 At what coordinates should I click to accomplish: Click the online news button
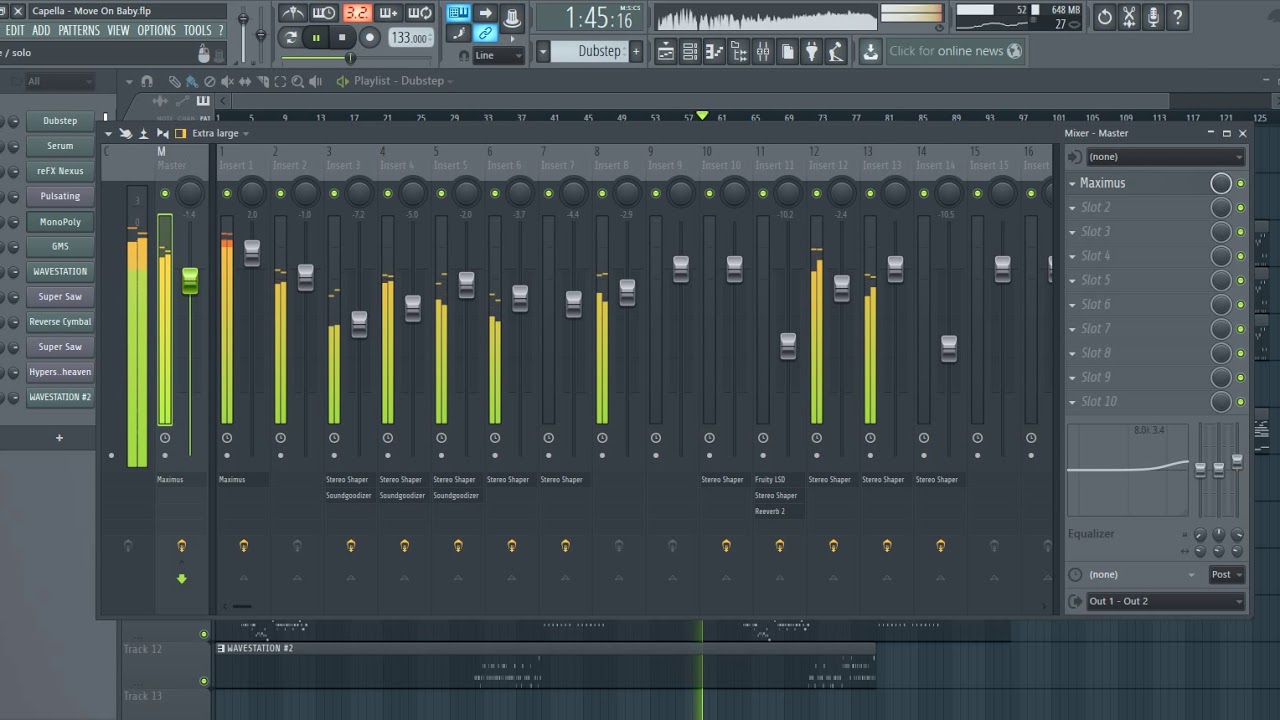click(x=956, y=51)
